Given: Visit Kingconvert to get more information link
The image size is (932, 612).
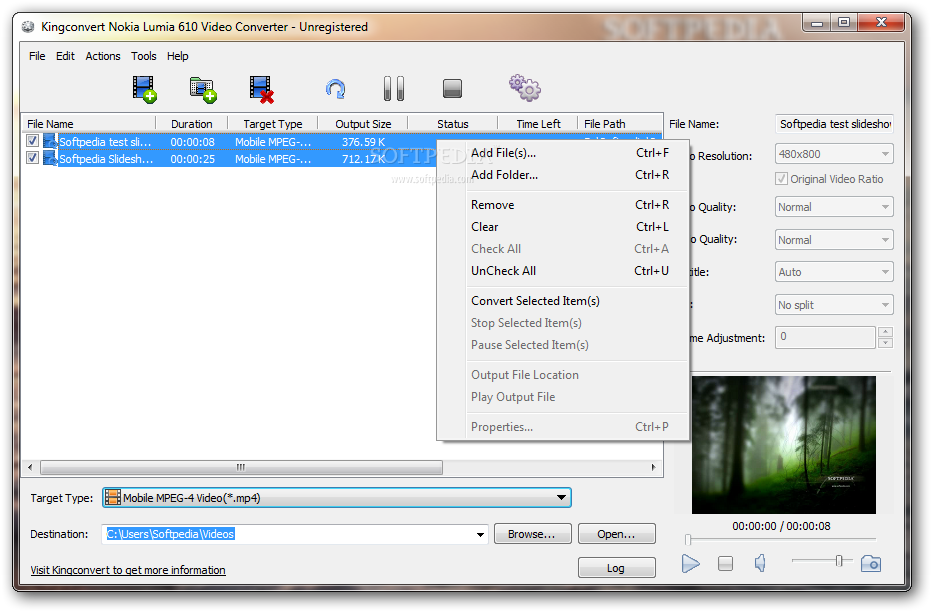Looking at the screenshot, I should point(128,570).
